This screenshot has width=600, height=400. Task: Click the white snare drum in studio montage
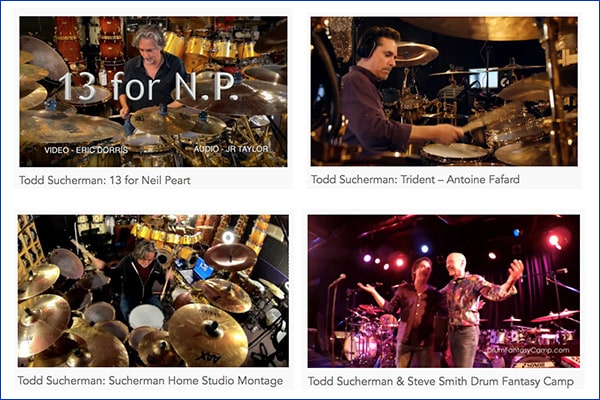tap(146, 317)
